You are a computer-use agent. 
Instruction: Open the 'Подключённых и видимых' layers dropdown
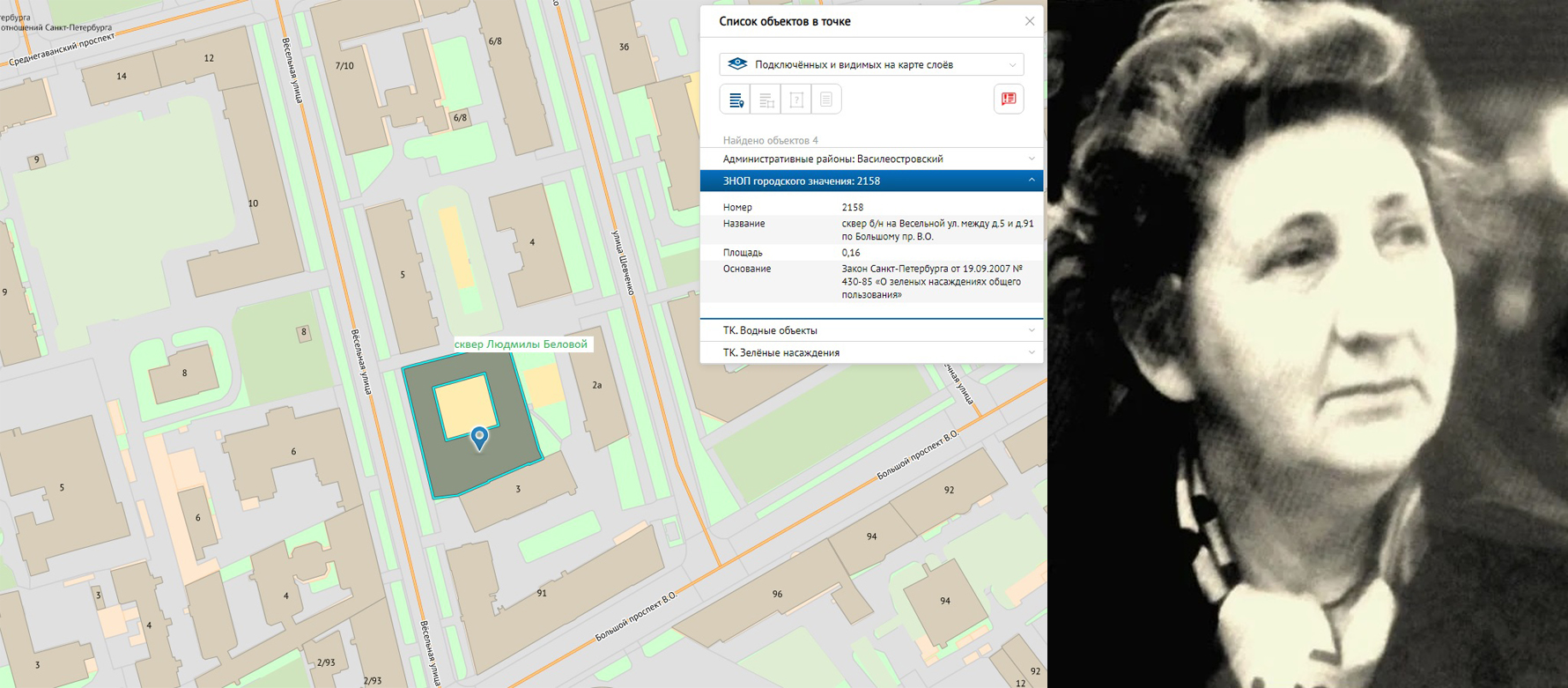click(x=871, y=64)
